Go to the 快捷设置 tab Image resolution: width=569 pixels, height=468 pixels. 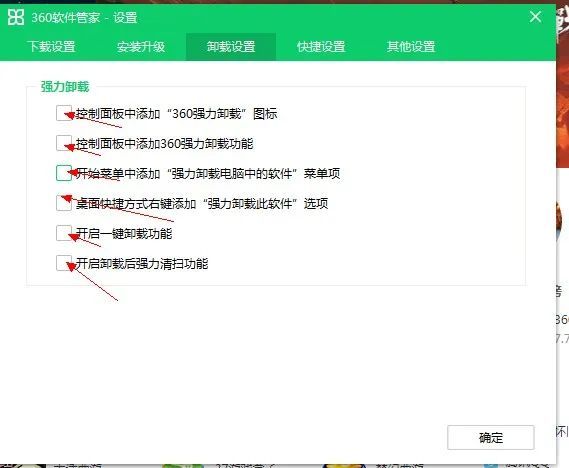[x=321, y=47]
